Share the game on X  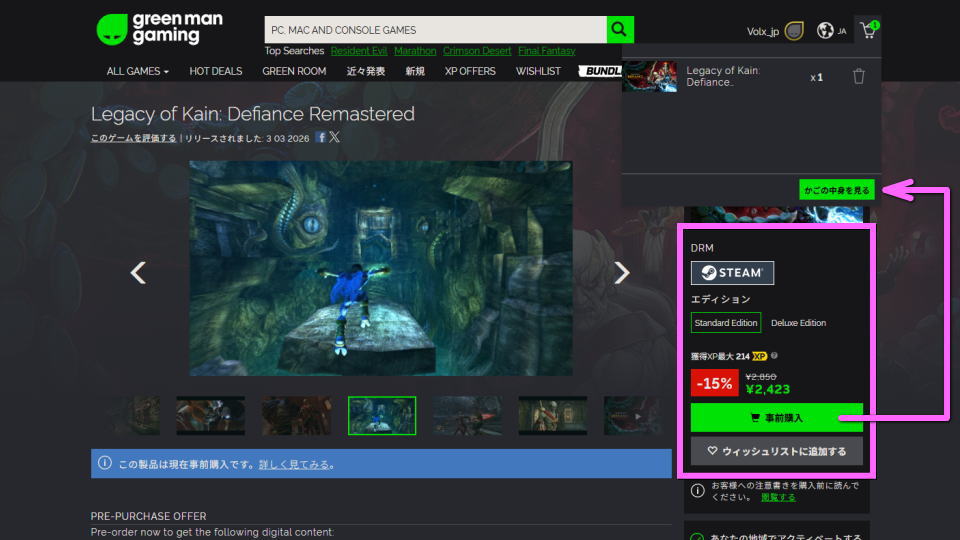(x=334, y=137)
